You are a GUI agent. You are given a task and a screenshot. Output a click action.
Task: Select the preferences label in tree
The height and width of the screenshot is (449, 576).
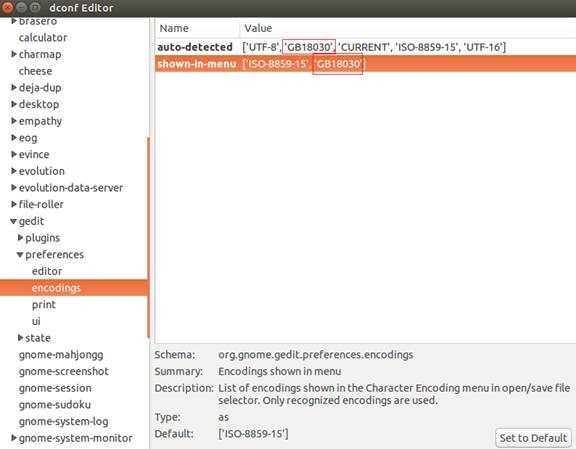(54, 255)
